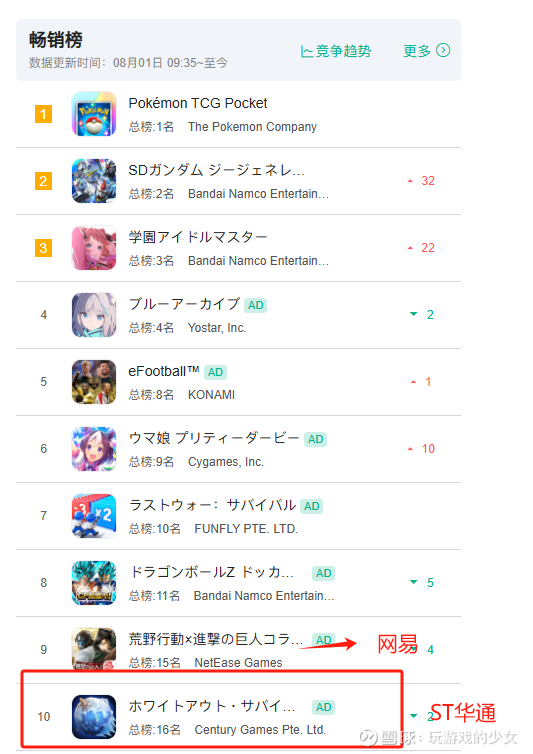This screenshot has height=754, width=533.
Task: Open the Dragon Ball Z Dokkan icon
Action: tap(94, 583)
